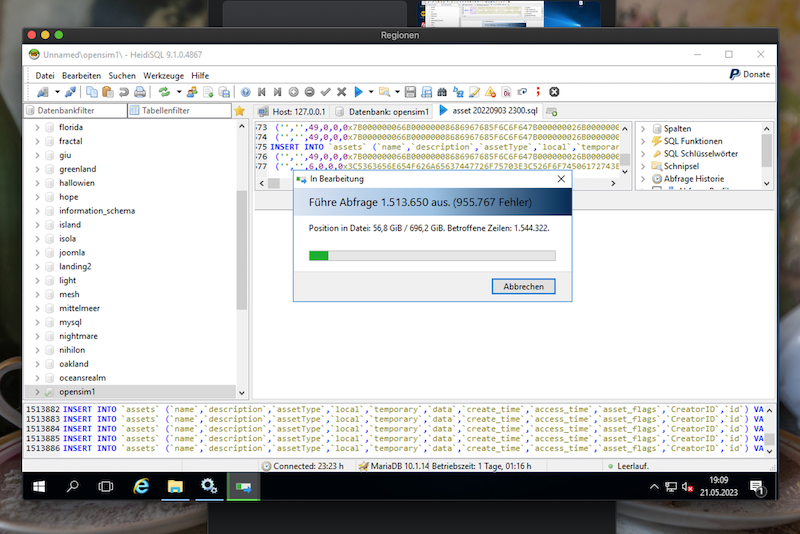This screenshot has width=800, height=534.
Task: Switch to the Host: 127.0.0.1 tab
Action: click(x=291, y=111)
